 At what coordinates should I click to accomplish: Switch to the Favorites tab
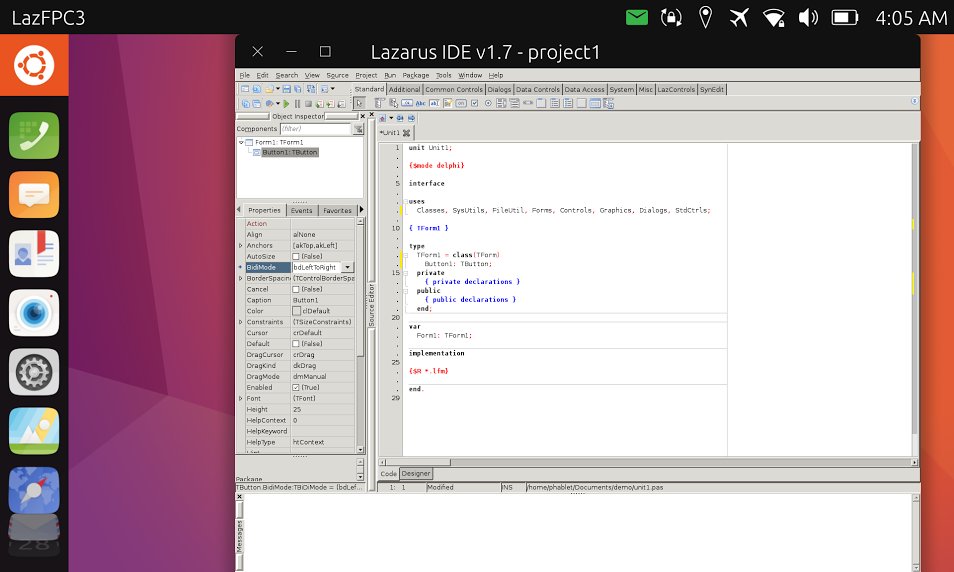[x=337, y=211]
